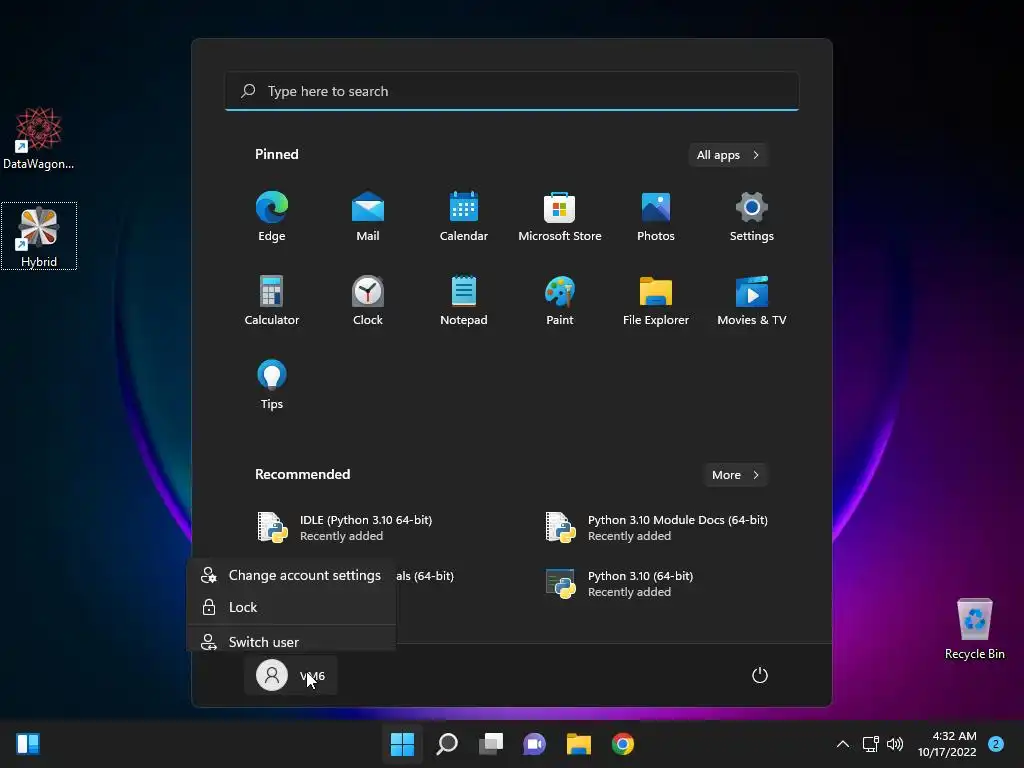Launch the Tips app
Screen dimensions: 1024x768
coord(272,385)
